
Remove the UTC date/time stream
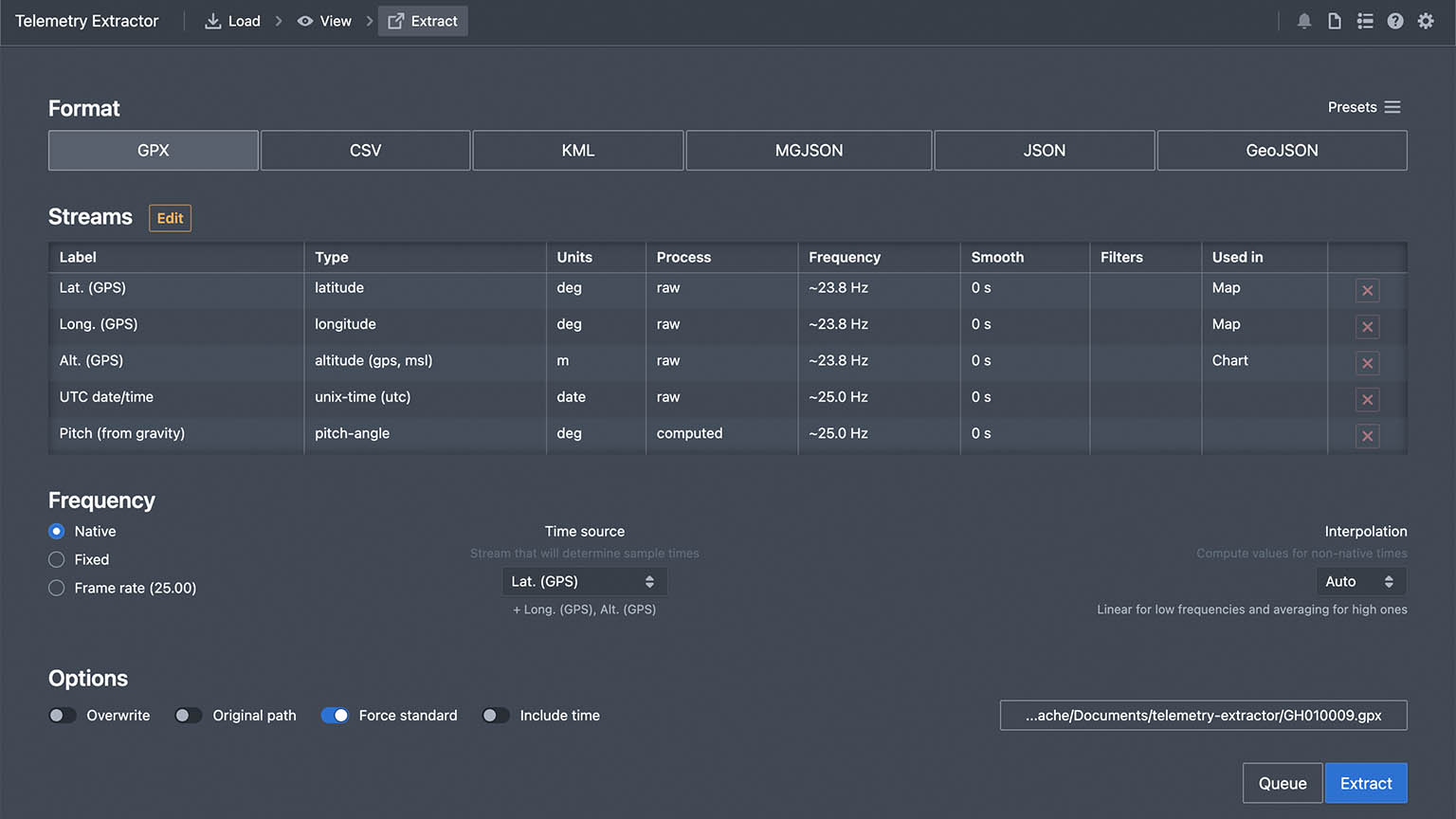1367,400
